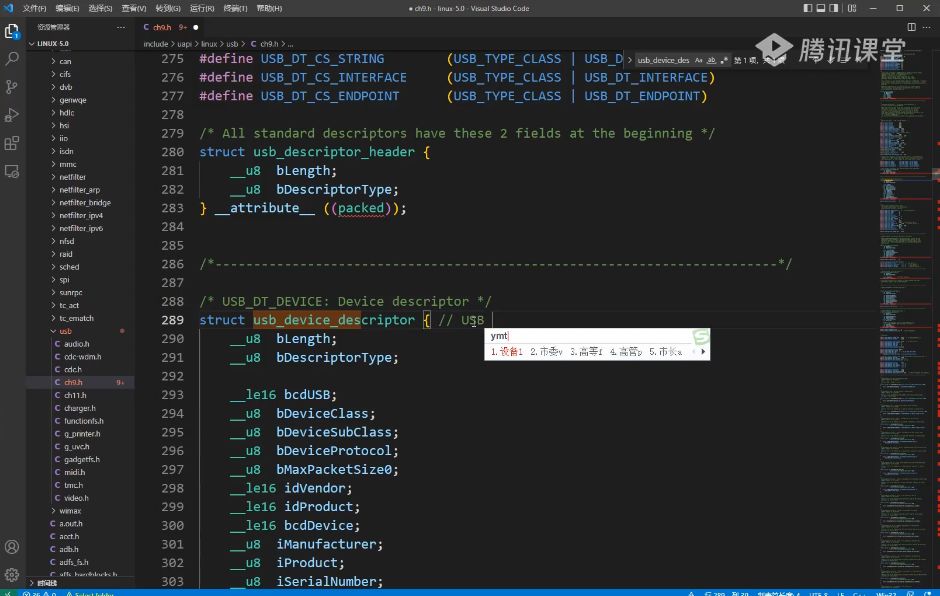940x596 pixels.
Task: Open the Explorer view in activity bar
Action: 12,32
